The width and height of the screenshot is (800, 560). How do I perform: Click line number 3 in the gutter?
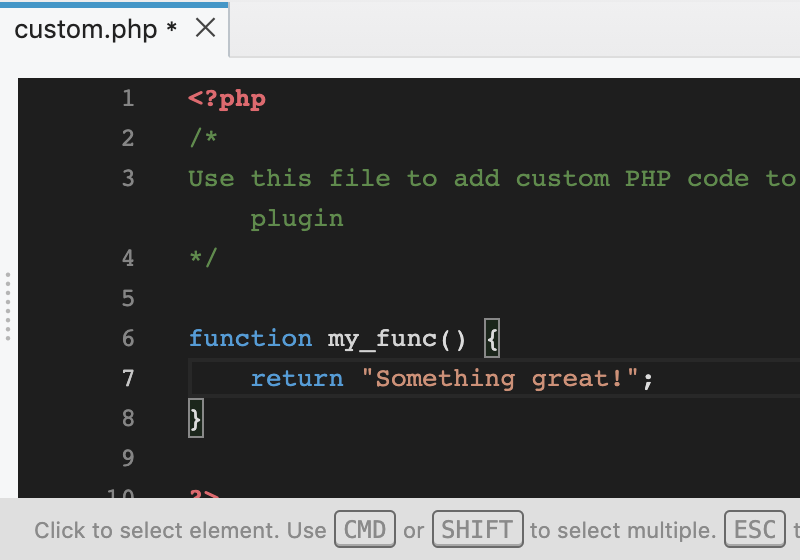(x=128, y=178)
